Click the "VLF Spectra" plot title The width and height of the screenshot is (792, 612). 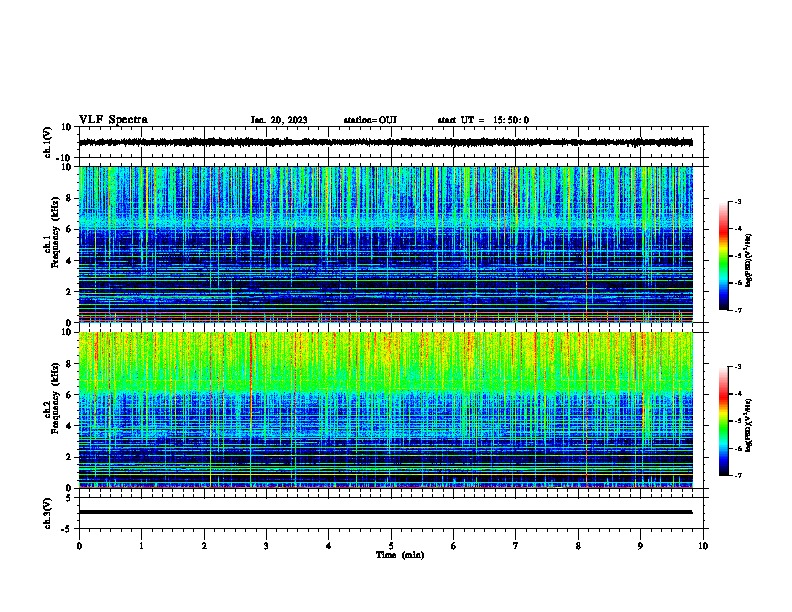coord(113,119)
